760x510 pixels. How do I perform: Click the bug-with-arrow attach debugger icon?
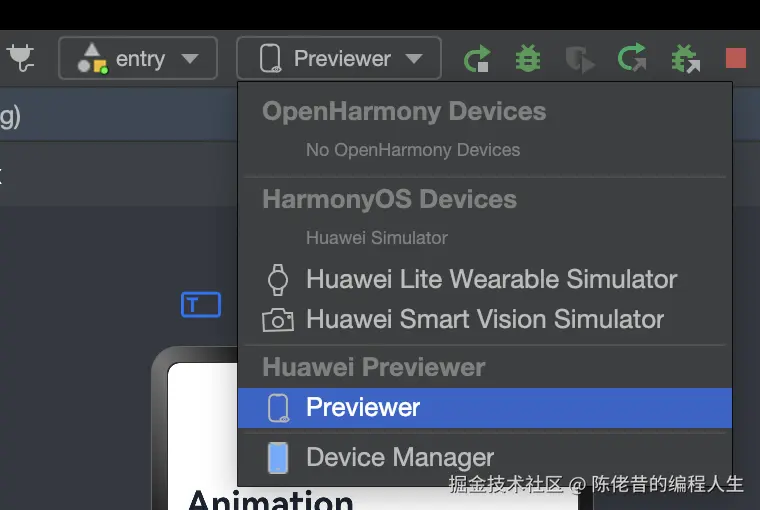(x=685, y=59)
